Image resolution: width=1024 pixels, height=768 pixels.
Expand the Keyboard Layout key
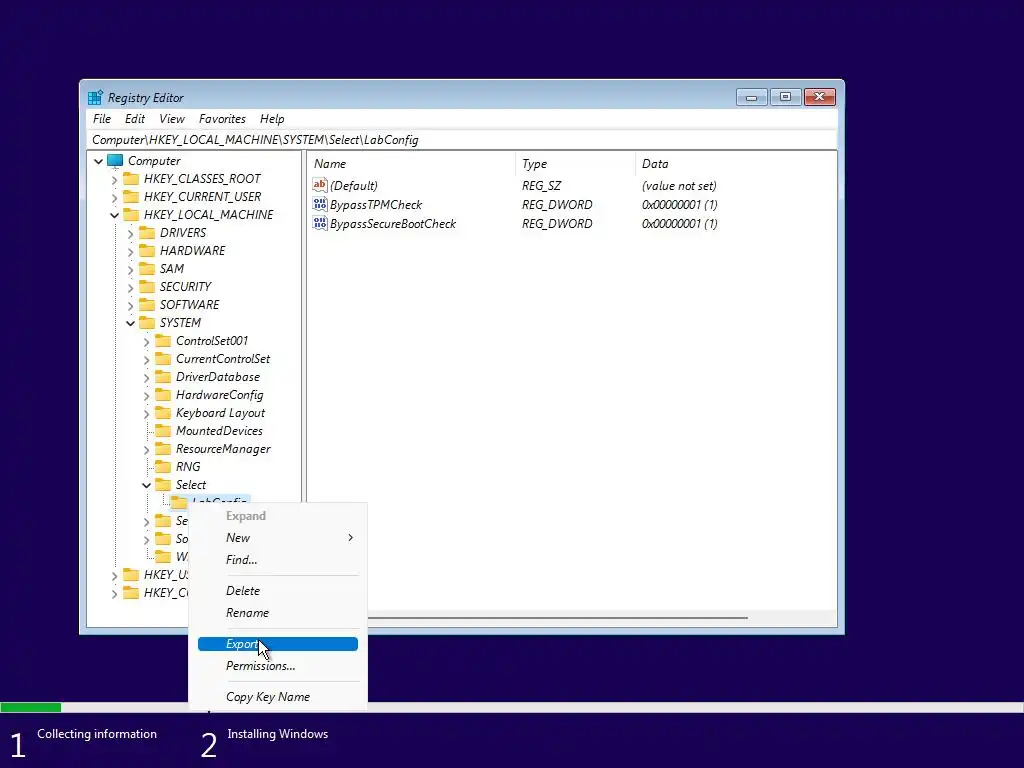[147, 413]
